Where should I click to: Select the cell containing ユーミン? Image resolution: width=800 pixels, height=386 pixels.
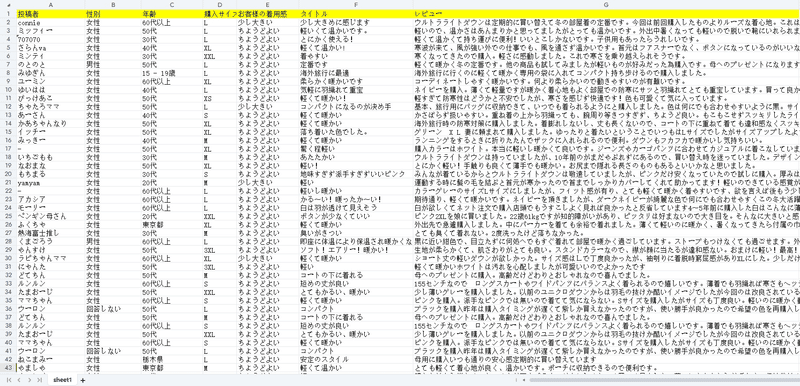point(51,81)
